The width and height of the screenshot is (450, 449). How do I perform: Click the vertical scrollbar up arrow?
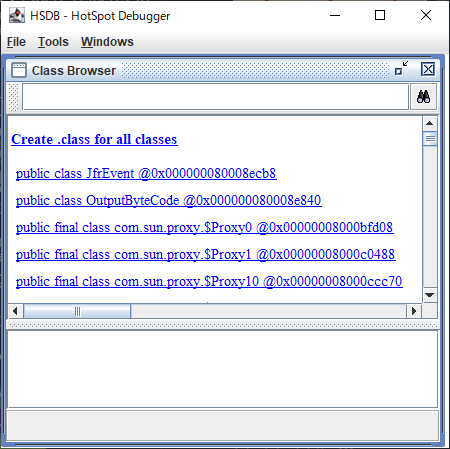(x=430, y=123)
